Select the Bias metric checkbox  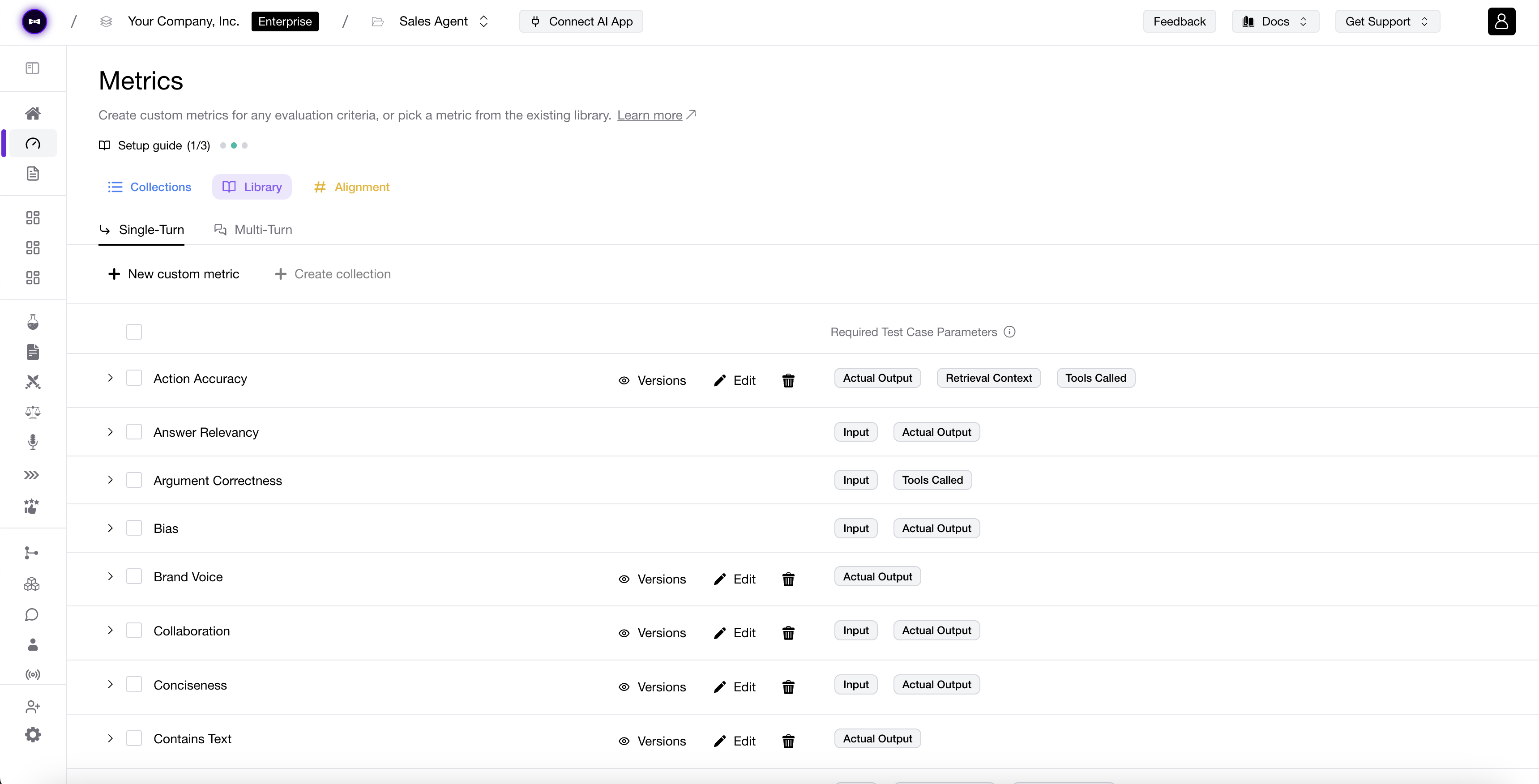click(x=134, y=528)
